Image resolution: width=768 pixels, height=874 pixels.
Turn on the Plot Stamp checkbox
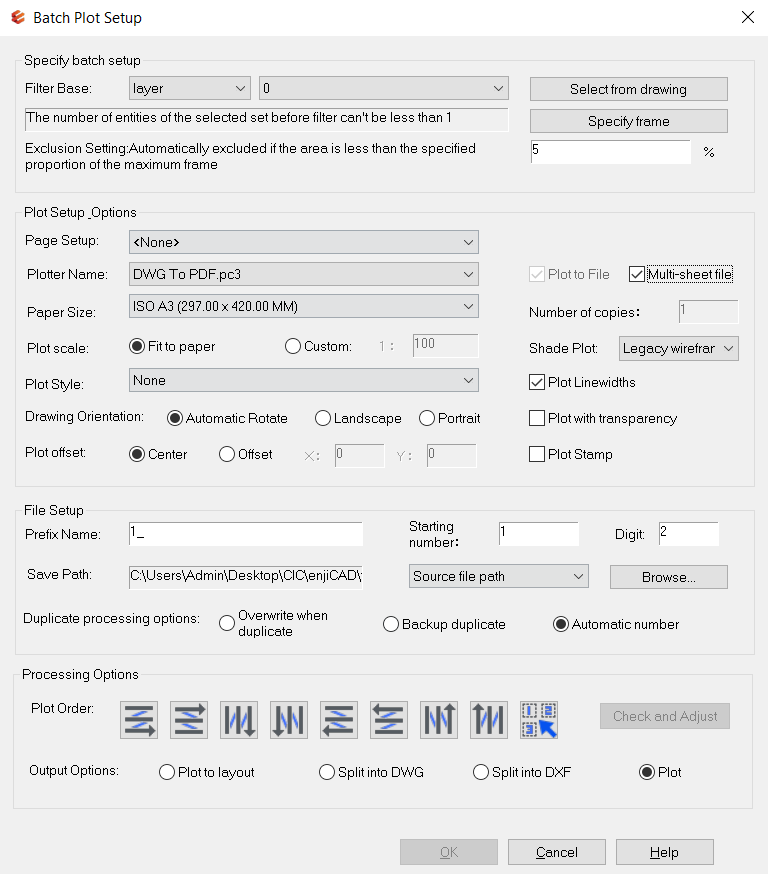pos(537,454)
